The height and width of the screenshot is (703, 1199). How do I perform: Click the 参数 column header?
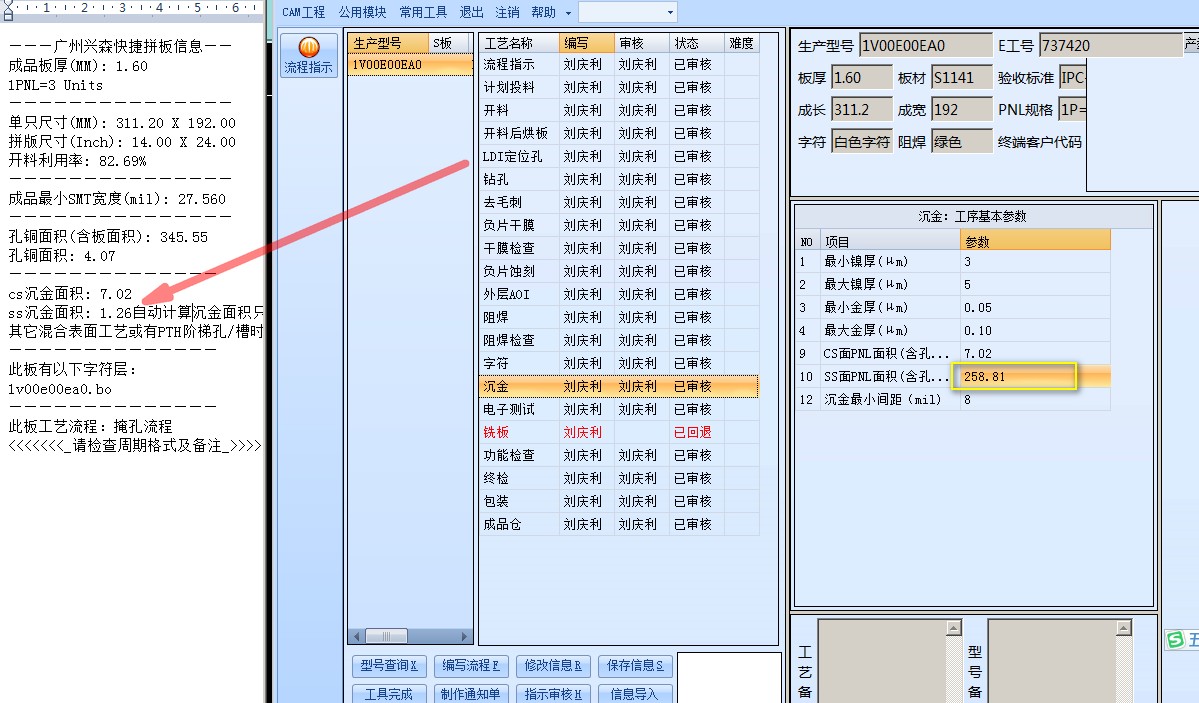pyautogui.click(x=1035, y=242)
